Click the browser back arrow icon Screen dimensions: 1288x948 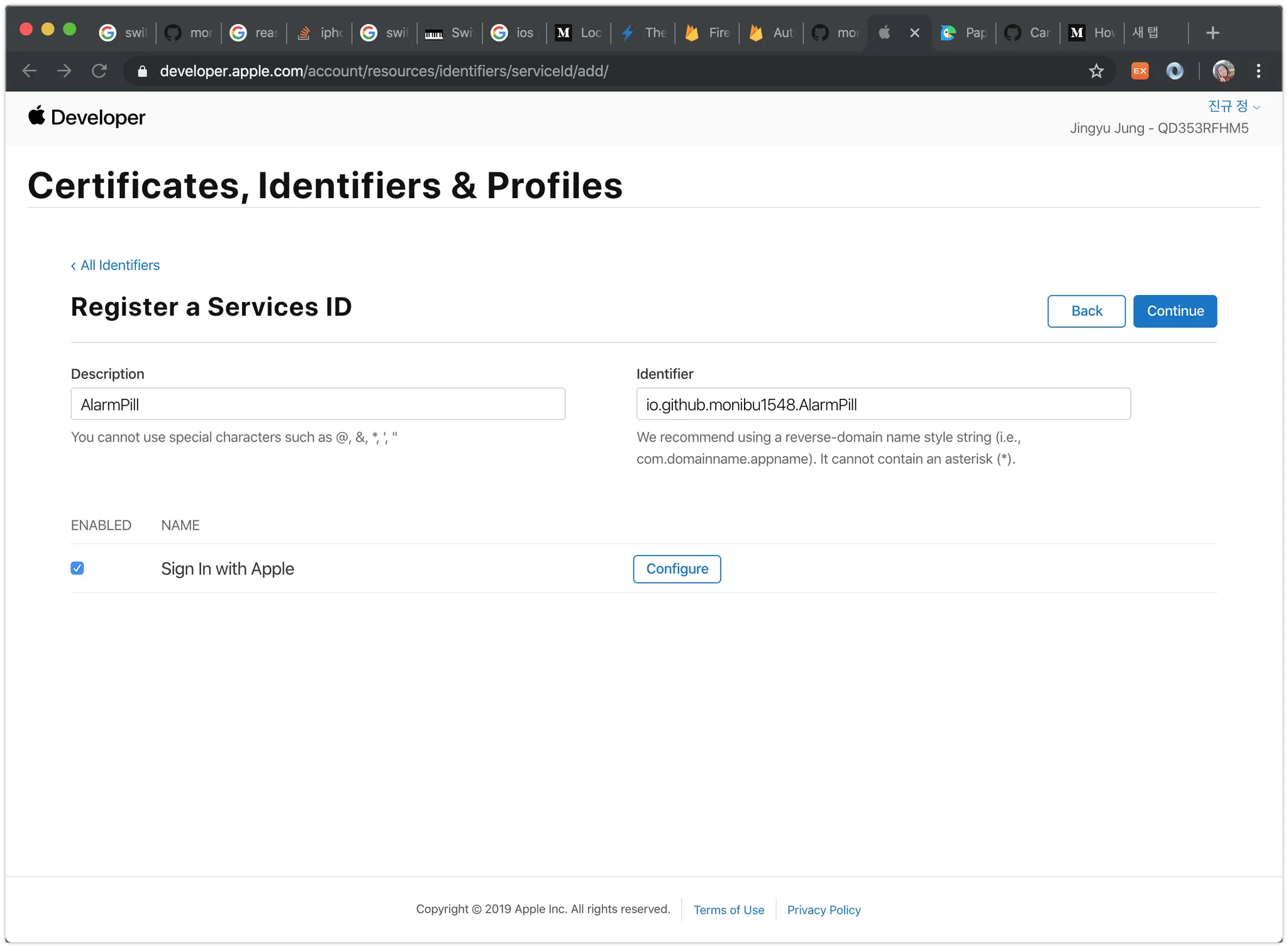click(30, 71)
